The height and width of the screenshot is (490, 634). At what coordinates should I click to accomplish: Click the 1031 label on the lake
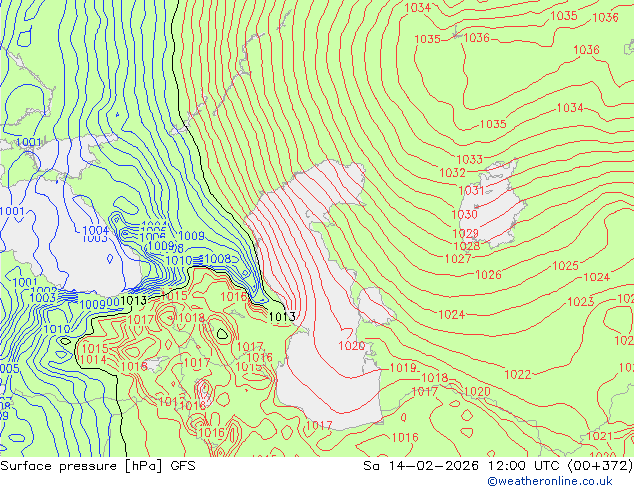coord(471,190)
